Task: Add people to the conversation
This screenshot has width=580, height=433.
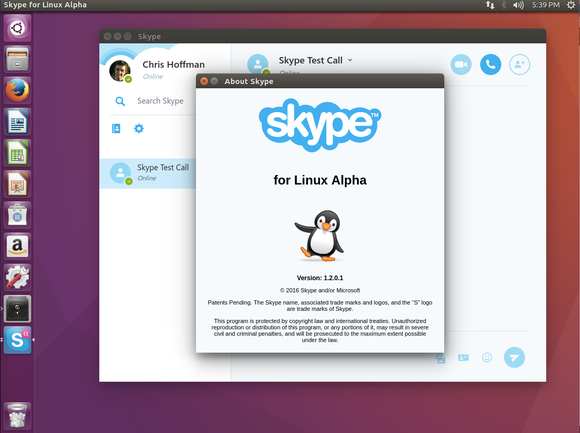Action: (x=519, y=64)
